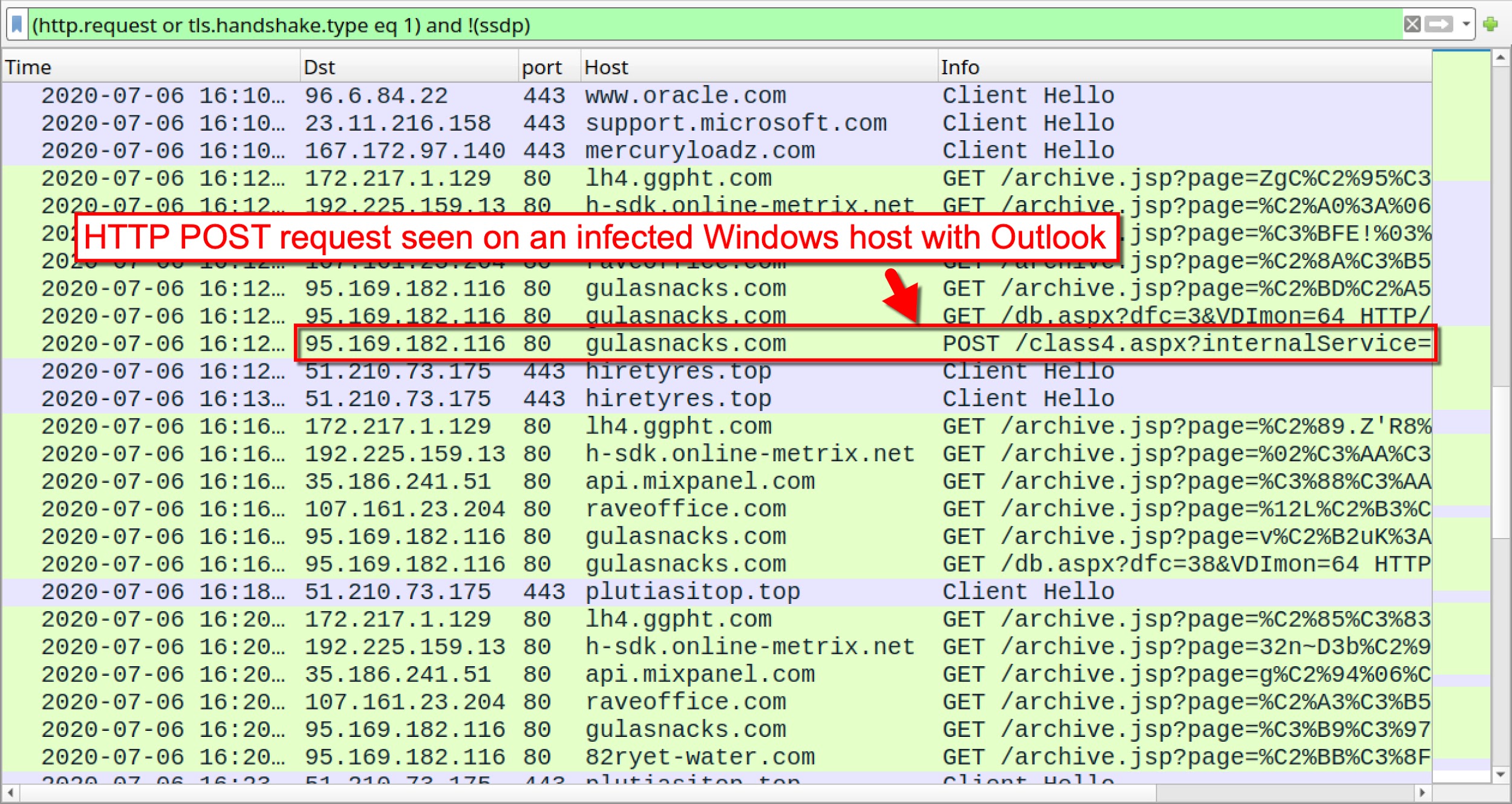Viewport: 1512px width, 804px height.
Task: Select the GET /db.aspx?dfc=38&VDImon=64 row
Action: 717,565
